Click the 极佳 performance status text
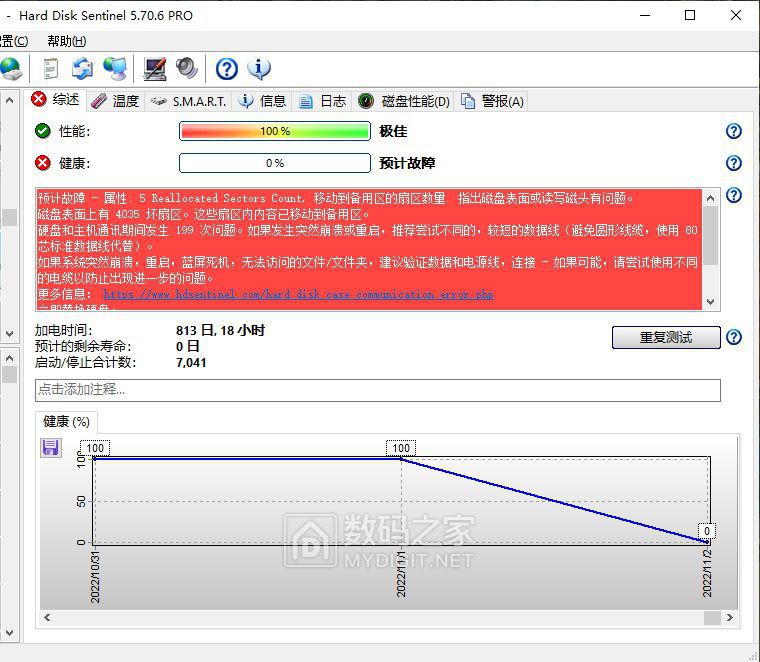 click(x=393, y=131)
